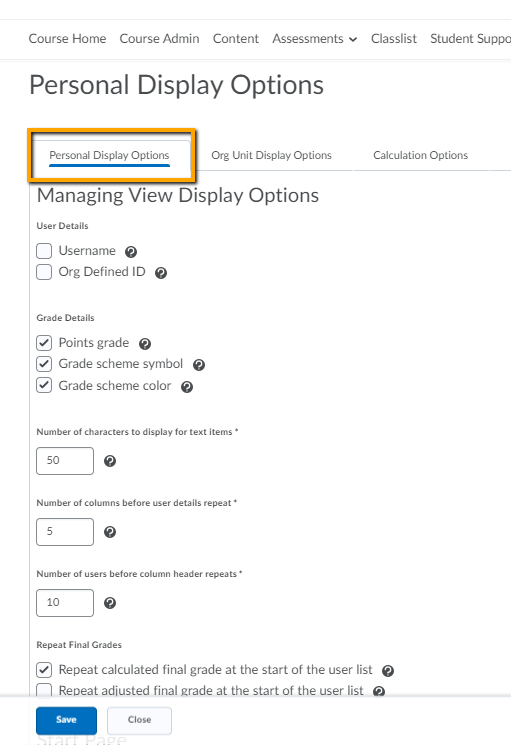Open help beside characters to display field
The image size is (511, 745).
click(x=110, y=461)
